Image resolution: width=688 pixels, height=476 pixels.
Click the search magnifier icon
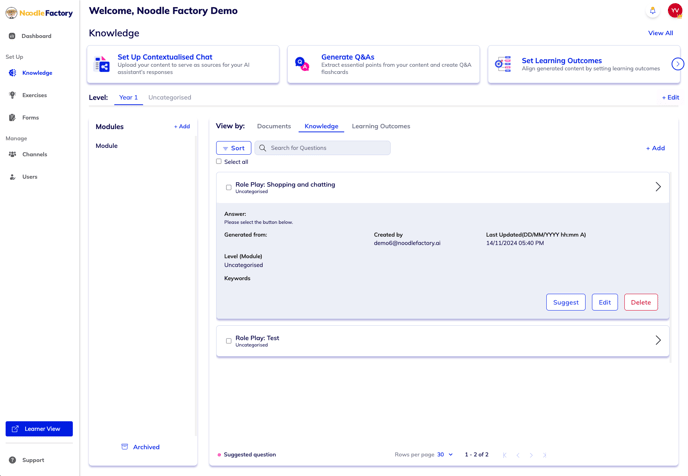pyautogui.click(x=262, y=148)
